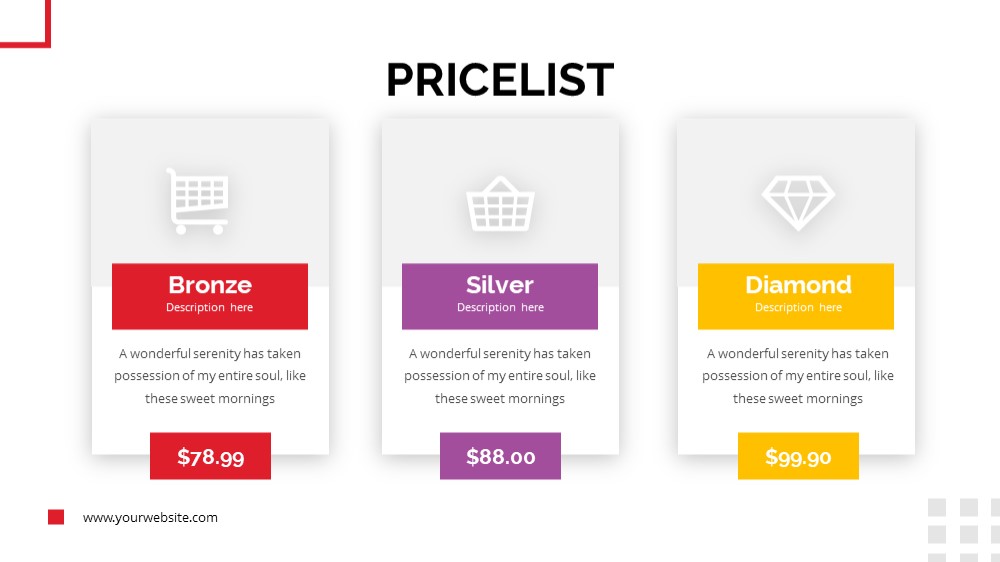Click "Description here" under Silver
Image resolution: width=1000 pixels, height=562 pixels.
pos(500,307)
